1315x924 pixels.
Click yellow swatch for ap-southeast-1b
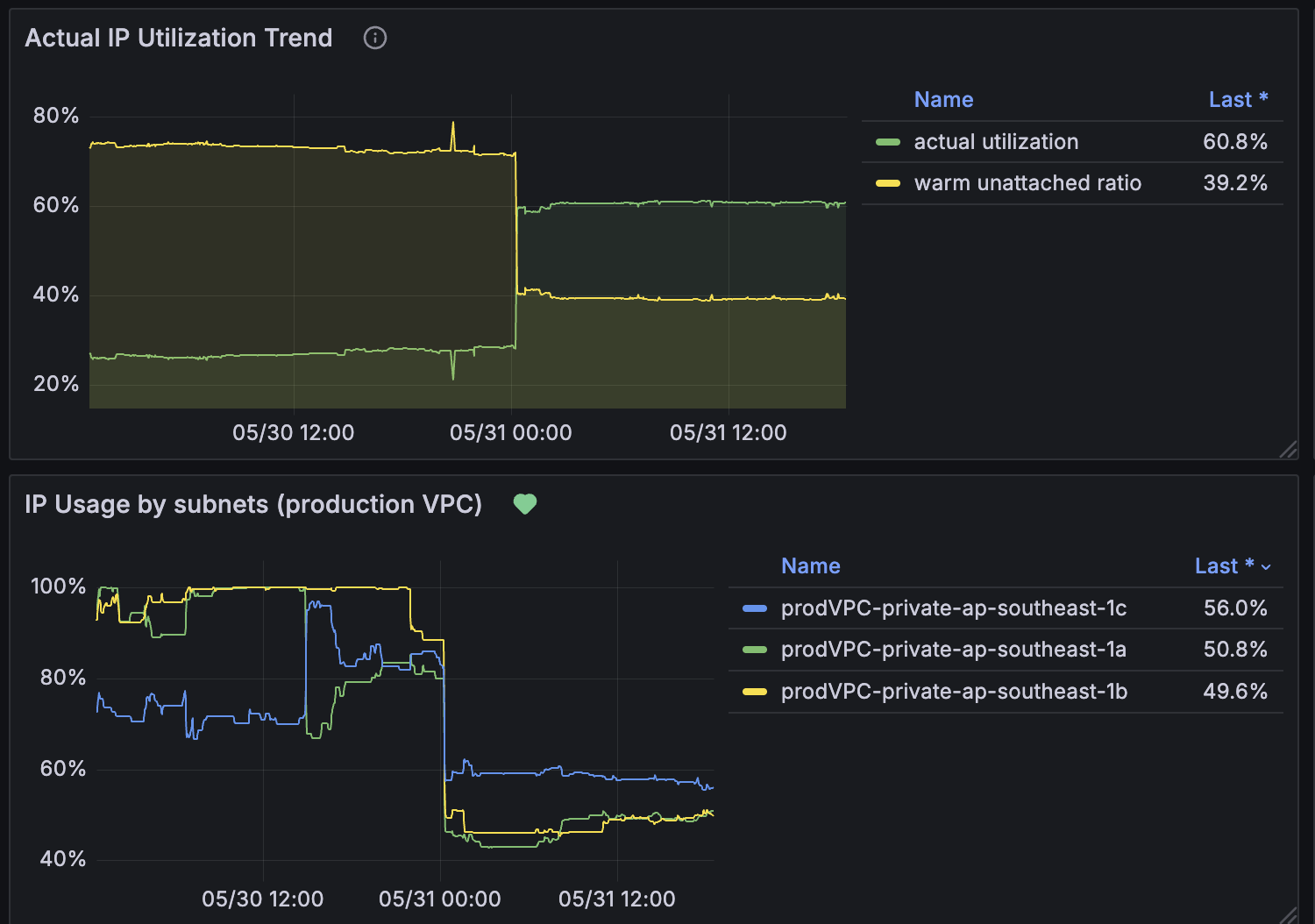coord(755,692)
